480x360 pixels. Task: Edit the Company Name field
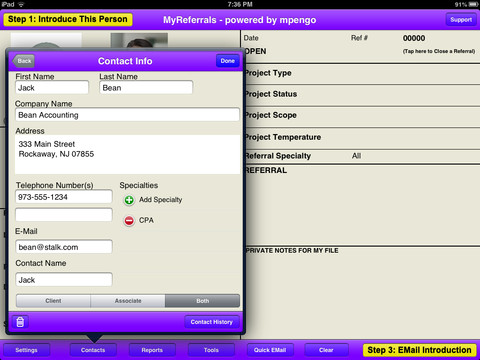[127, 115]
